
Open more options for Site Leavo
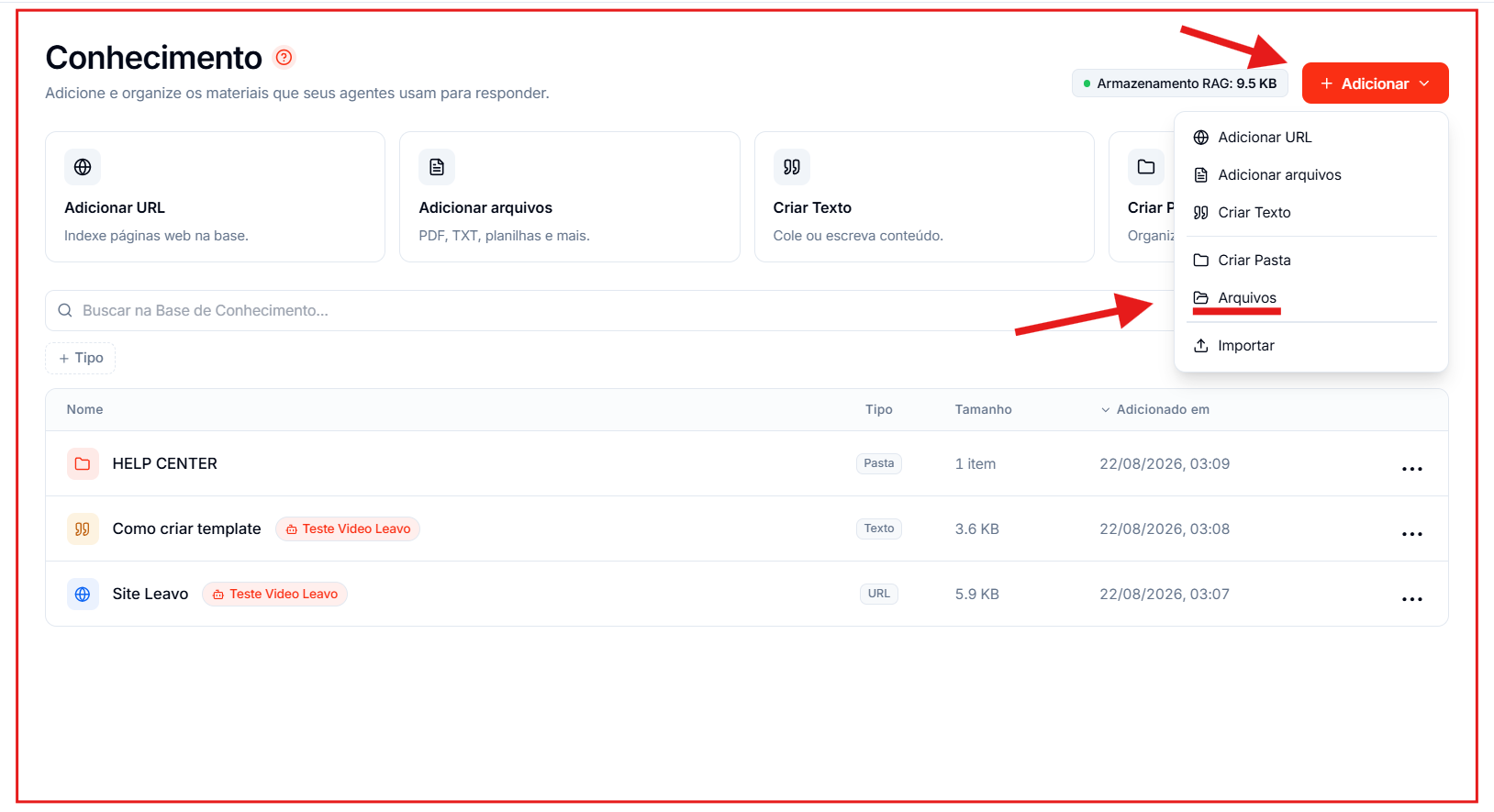tap(1411, 599)
